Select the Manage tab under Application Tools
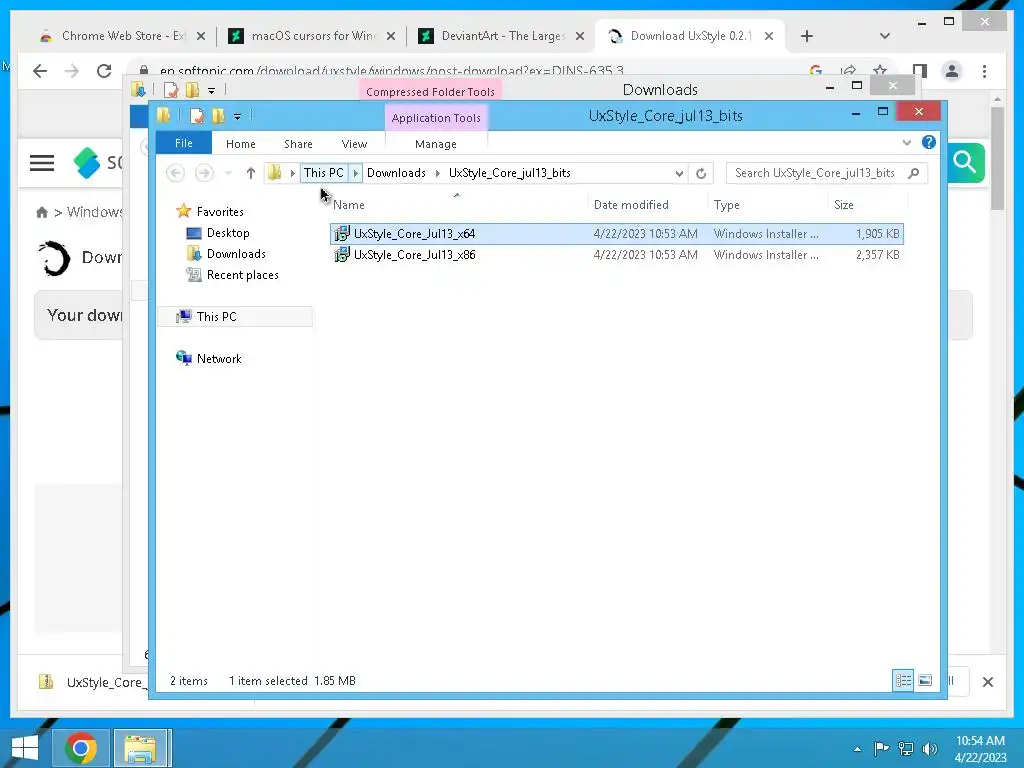The height and width of the screenshot is (768, 1024). pyautogui.click(x=436, y=144)
